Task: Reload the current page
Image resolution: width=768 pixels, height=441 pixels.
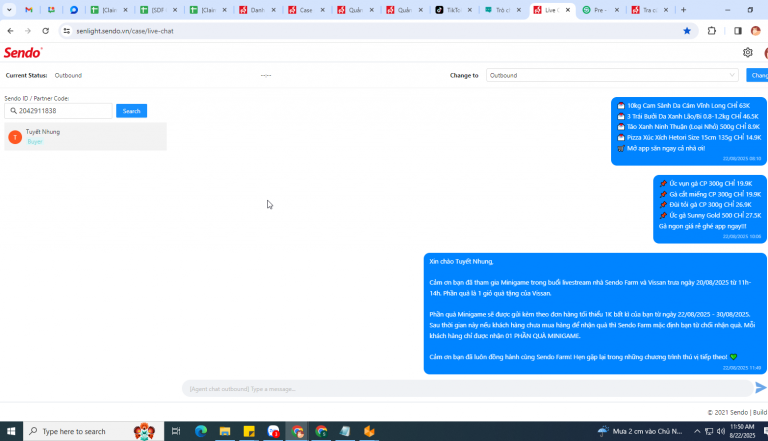Action: pos(46,31)
